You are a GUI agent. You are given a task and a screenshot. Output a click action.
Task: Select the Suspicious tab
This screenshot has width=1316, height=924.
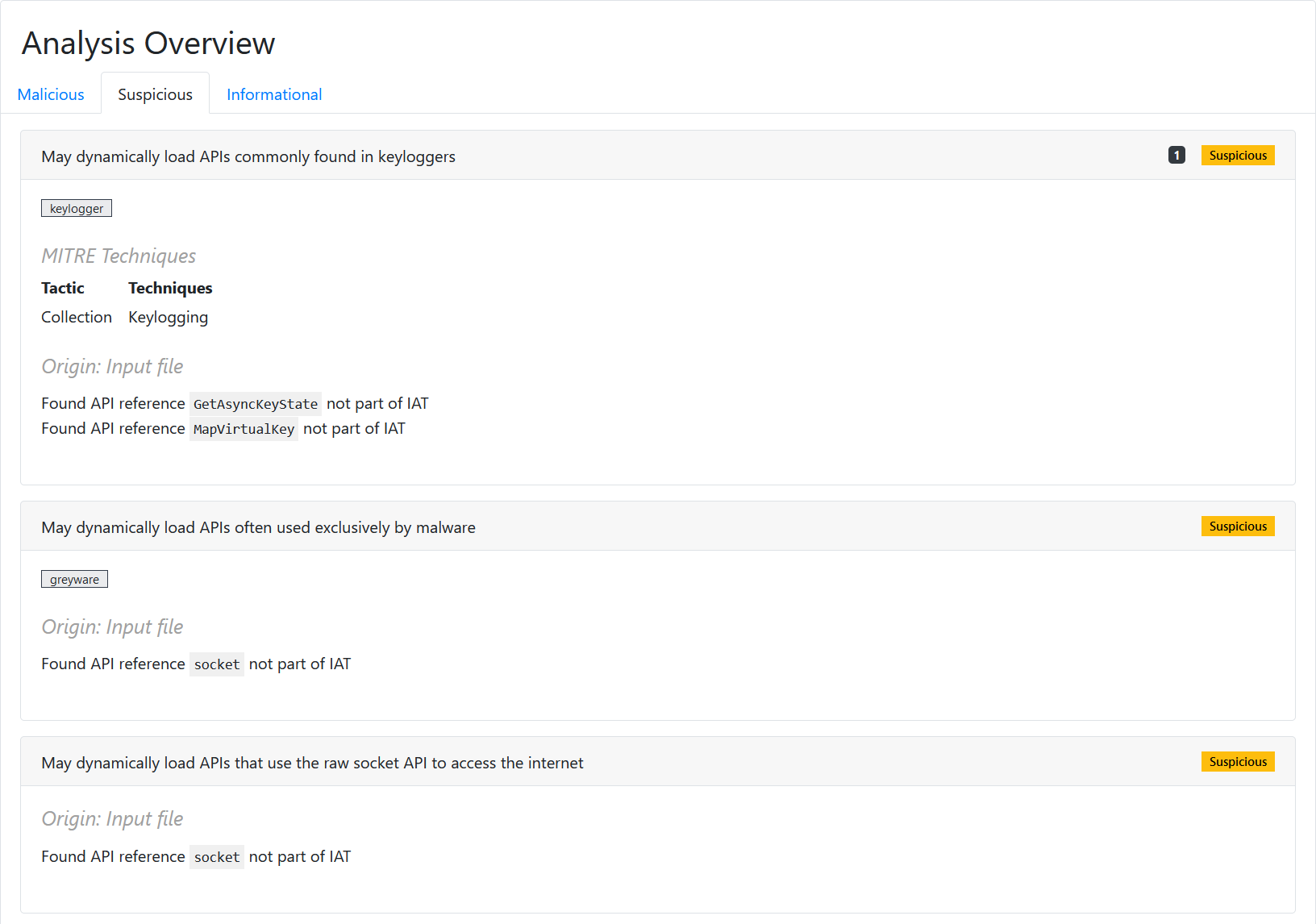[x=155, y=94]
